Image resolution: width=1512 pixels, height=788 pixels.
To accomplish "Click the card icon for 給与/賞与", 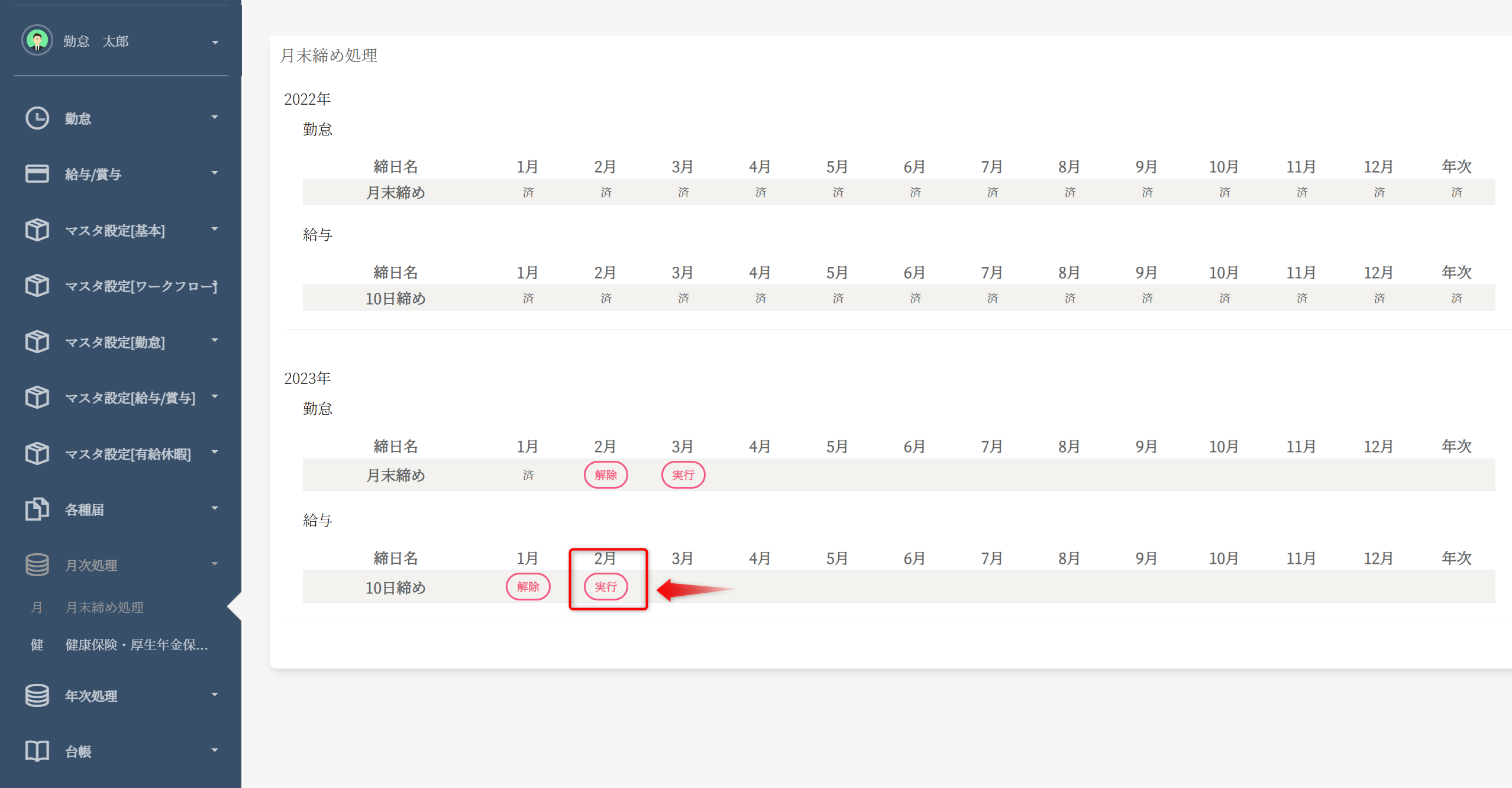I will tap(37, 174).
